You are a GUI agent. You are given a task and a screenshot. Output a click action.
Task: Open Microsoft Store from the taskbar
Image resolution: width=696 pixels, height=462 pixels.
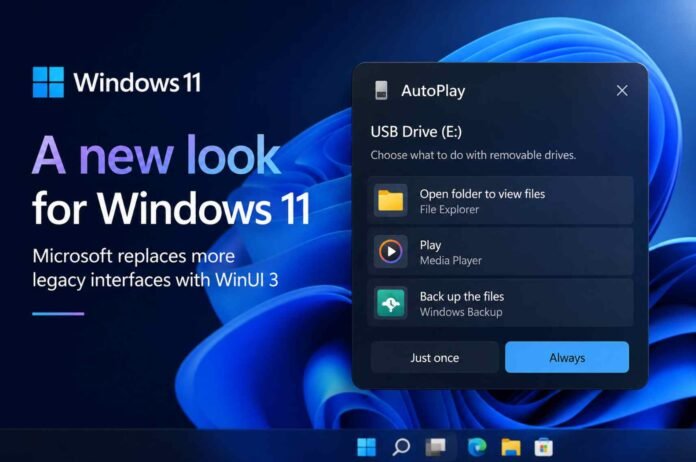[543, 447]
